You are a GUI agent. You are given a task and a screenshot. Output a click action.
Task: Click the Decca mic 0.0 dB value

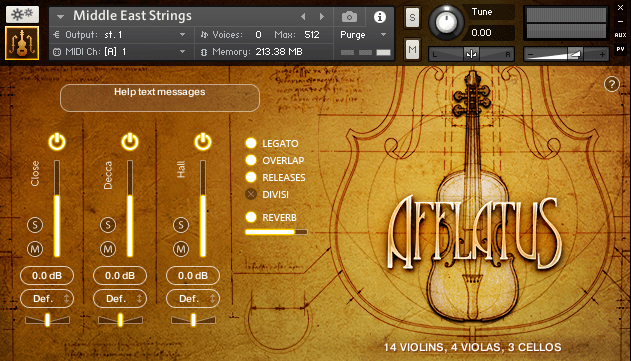click(120, 276)
